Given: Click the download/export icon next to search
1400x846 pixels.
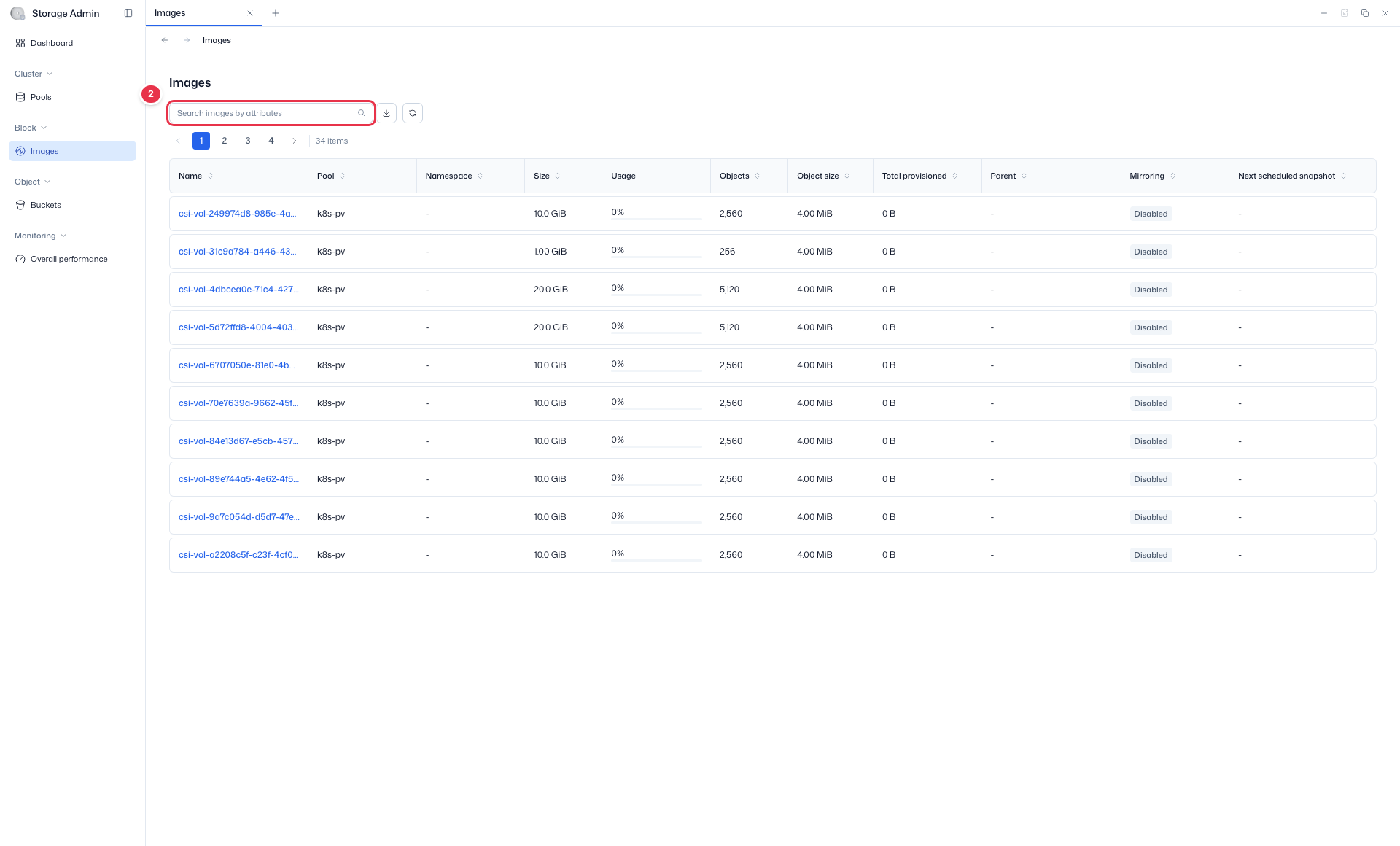Looking at the screenshot, I should (x=386, y=113).
